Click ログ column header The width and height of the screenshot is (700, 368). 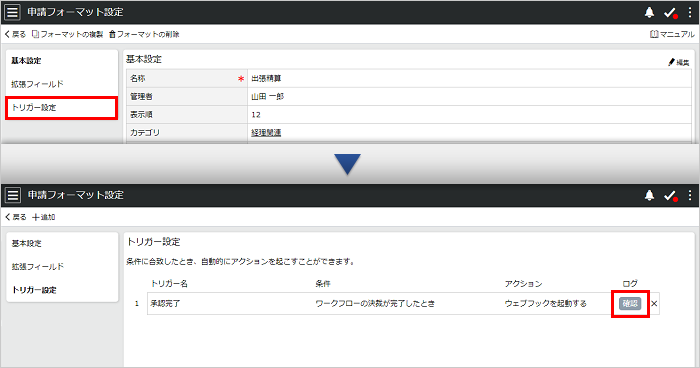[x=630, y=284]
